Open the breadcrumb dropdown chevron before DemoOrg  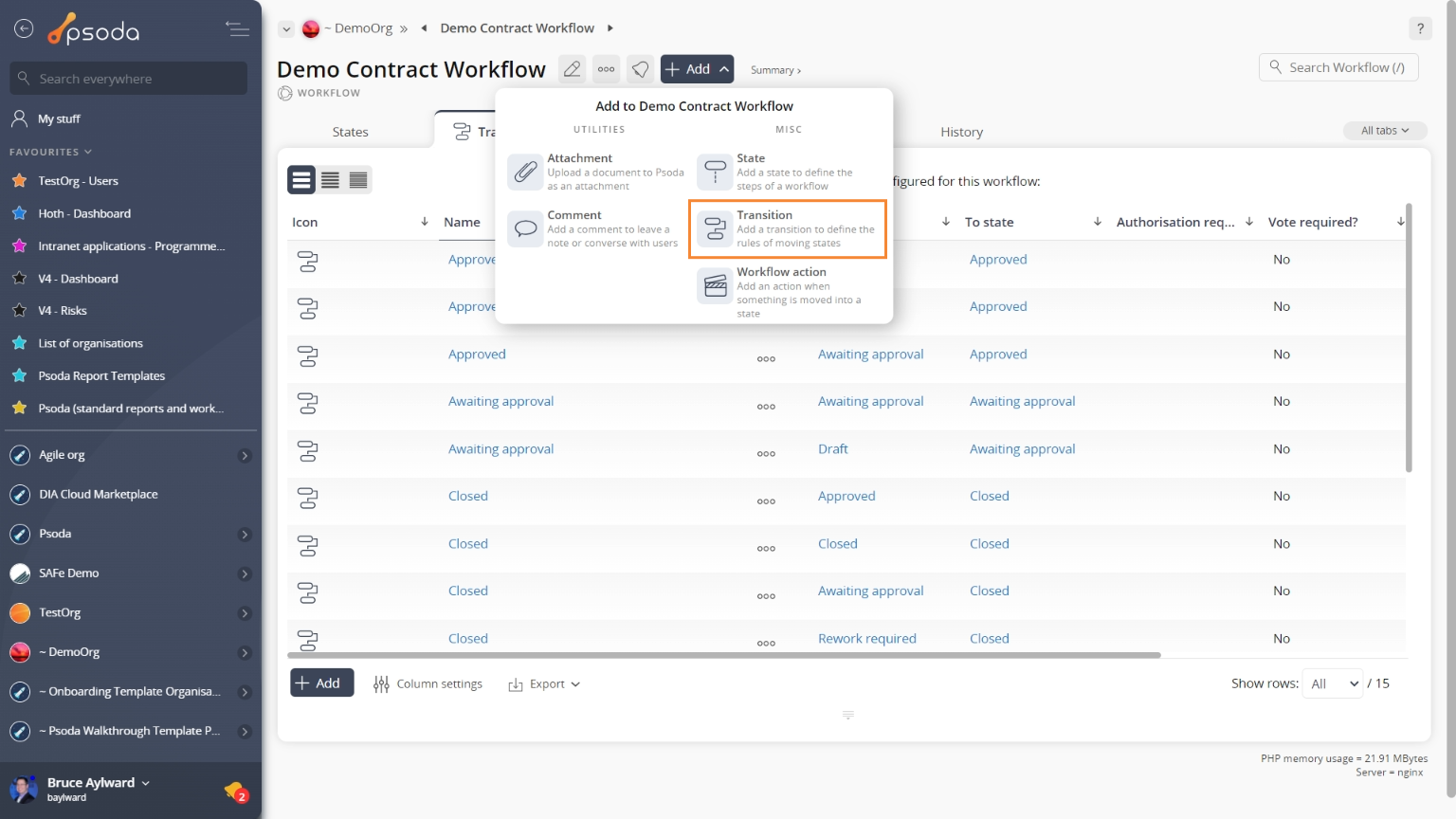click(285, 29)
